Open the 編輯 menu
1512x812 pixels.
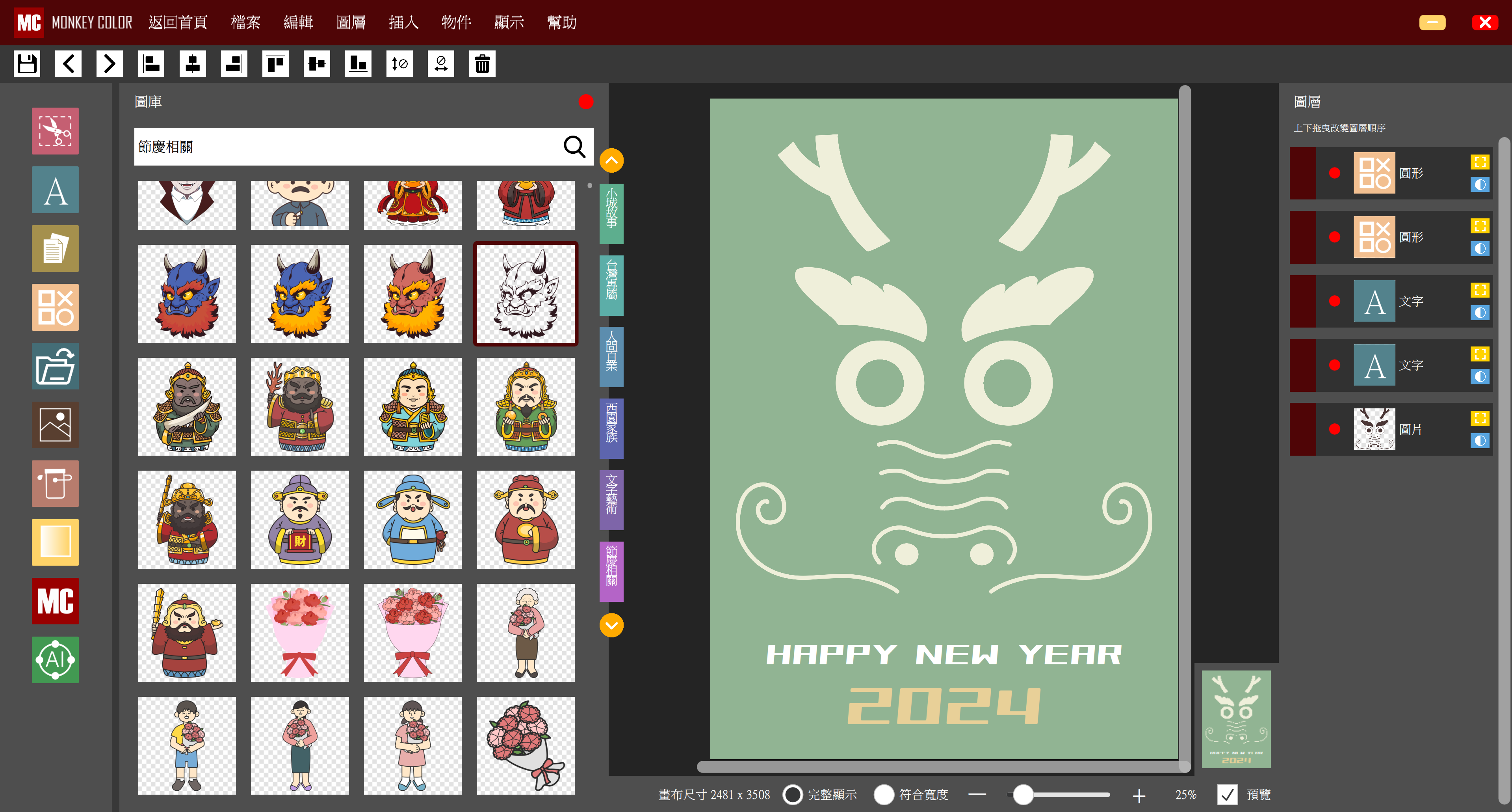coord(298,22)
